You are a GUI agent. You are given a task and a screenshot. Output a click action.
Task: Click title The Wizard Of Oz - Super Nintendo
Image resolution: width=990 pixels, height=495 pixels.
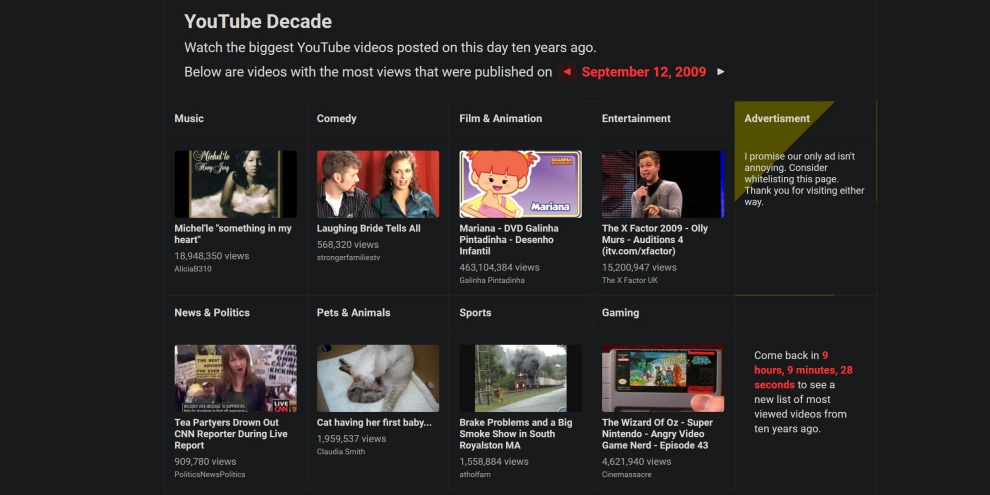657,434
